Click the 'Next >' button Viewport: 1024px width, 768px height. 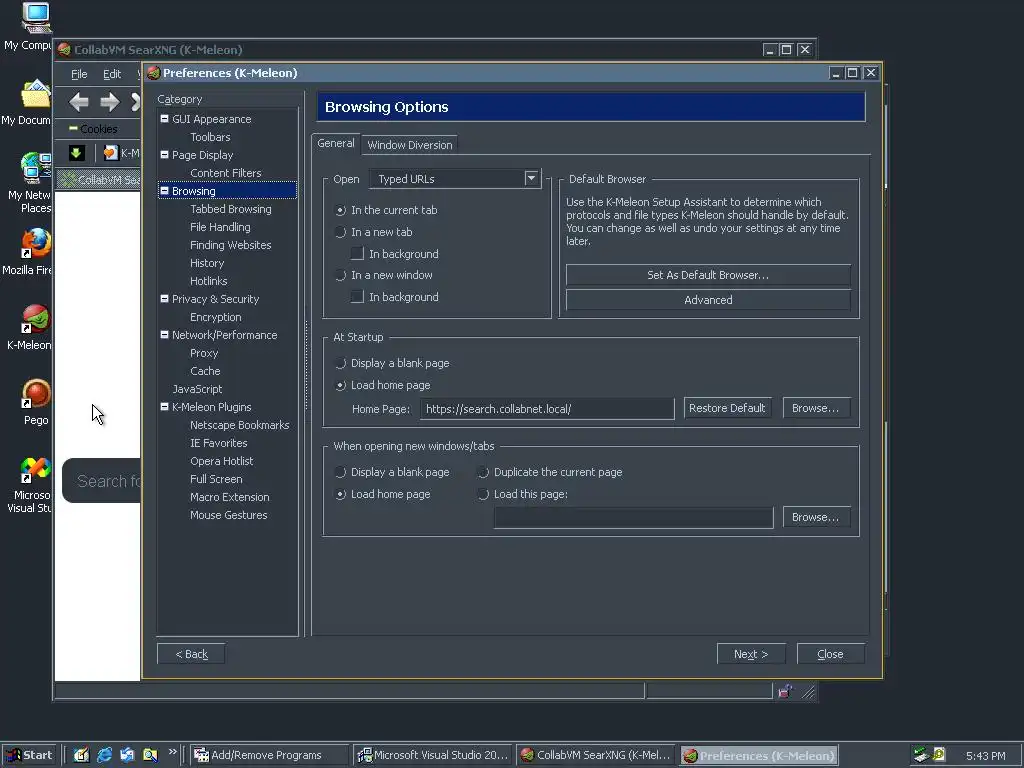click(x=751, y=654)
